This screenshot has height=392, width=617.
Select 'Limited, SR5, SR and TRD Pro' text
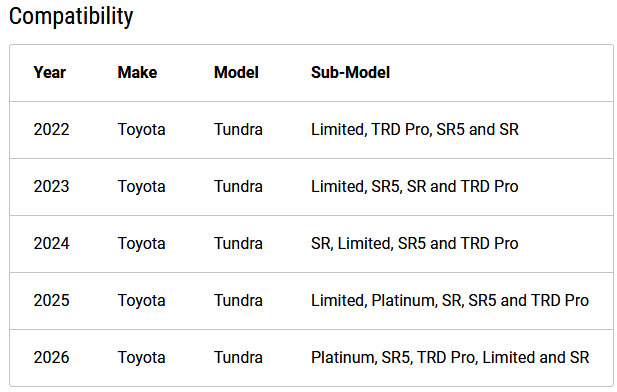pyautogui.click(x=414, y=187)
